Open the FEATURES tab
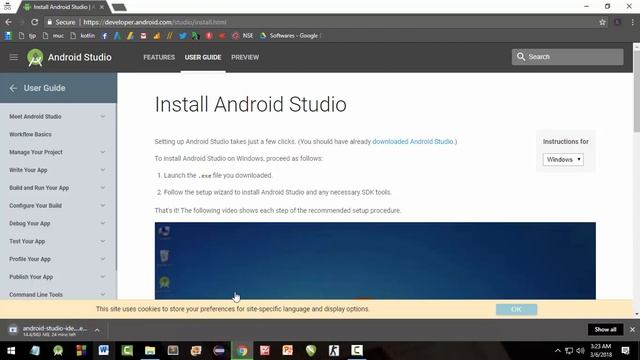 tap(159, 58)
